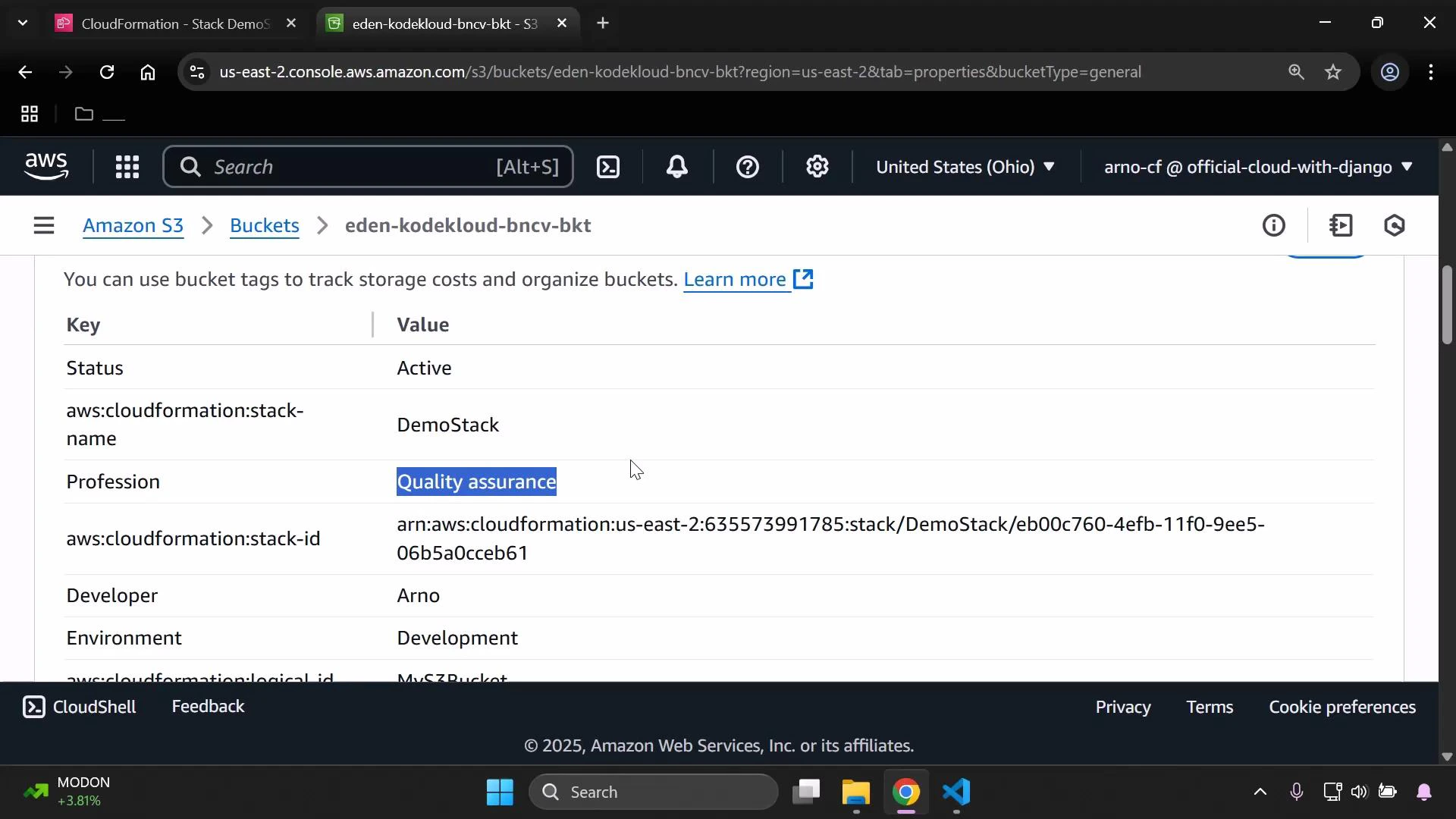Image resolution: width=1456 pixels, height=819 pixels.
Task: Launch CloudShell from top navigation icon
Action: point(608,167)
